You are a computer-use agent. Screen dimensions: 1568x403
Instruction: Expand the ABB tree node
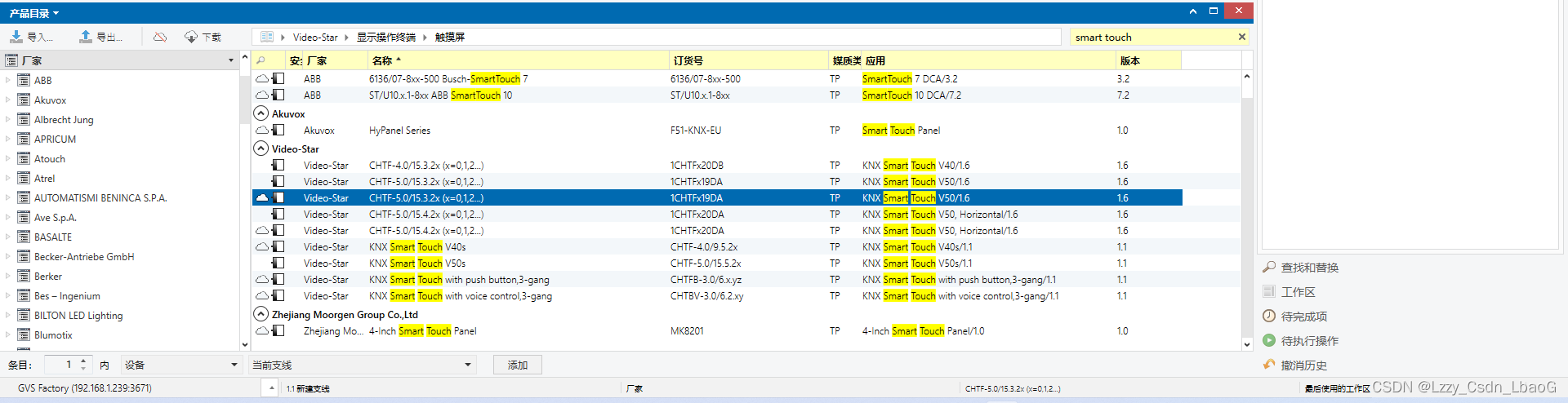click(x=8, y=80)
